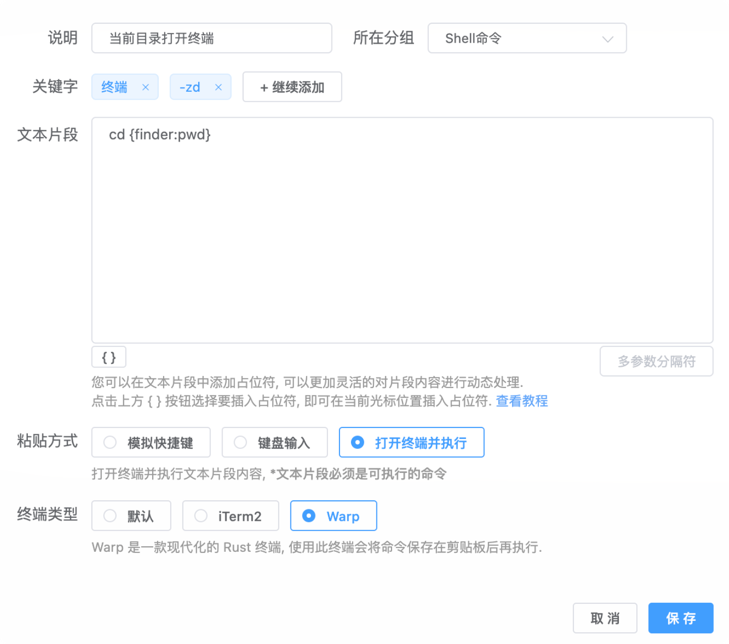The width and height of the screenshot is (729, 644).
Task: Click the 取消 button
Action: click(605, 618)
